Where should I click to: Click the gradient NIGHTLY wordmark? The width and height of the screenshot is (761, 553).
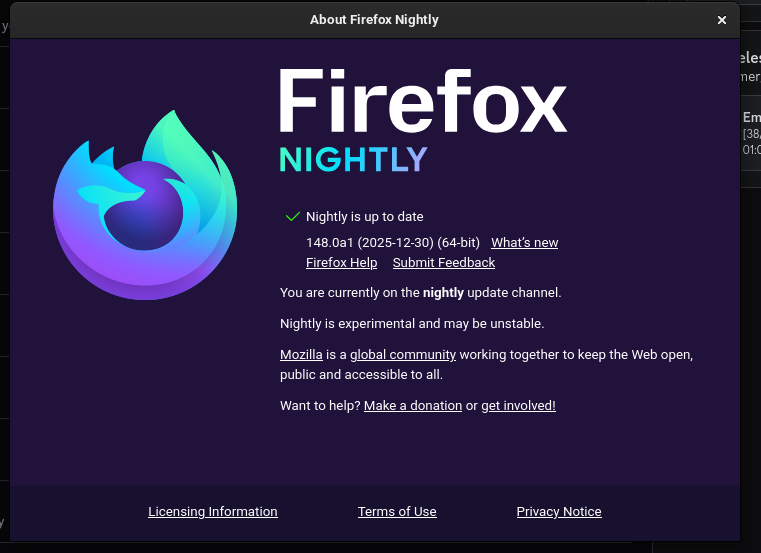pyautogui.click(x=353, y=160)
